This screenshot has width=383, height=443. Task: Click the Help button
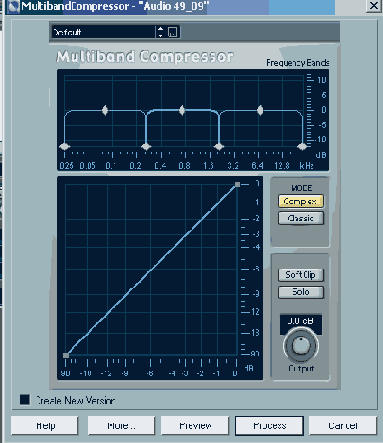coord(45,426)
